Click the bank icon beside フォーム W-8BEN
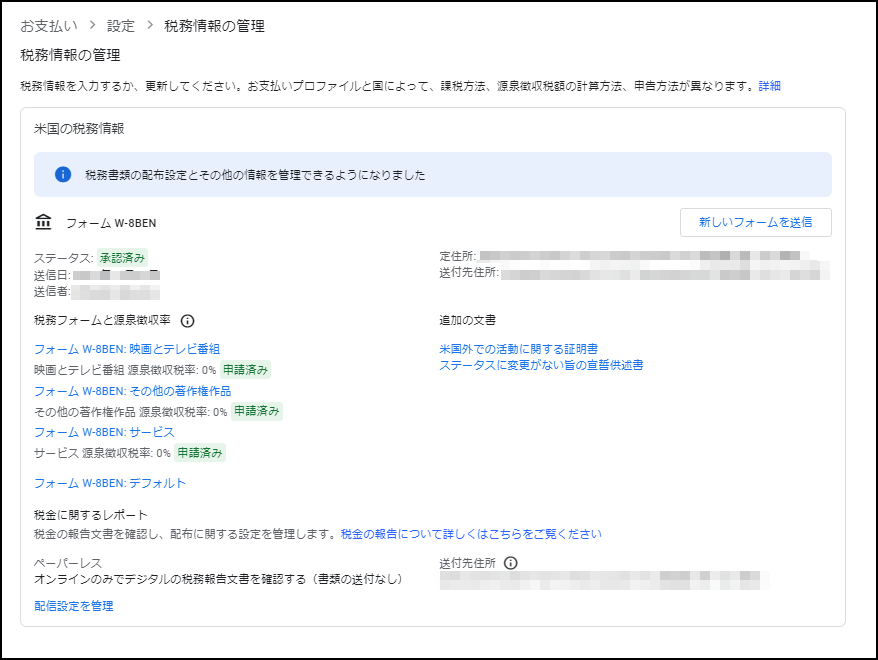 click(x=43, y=222)
